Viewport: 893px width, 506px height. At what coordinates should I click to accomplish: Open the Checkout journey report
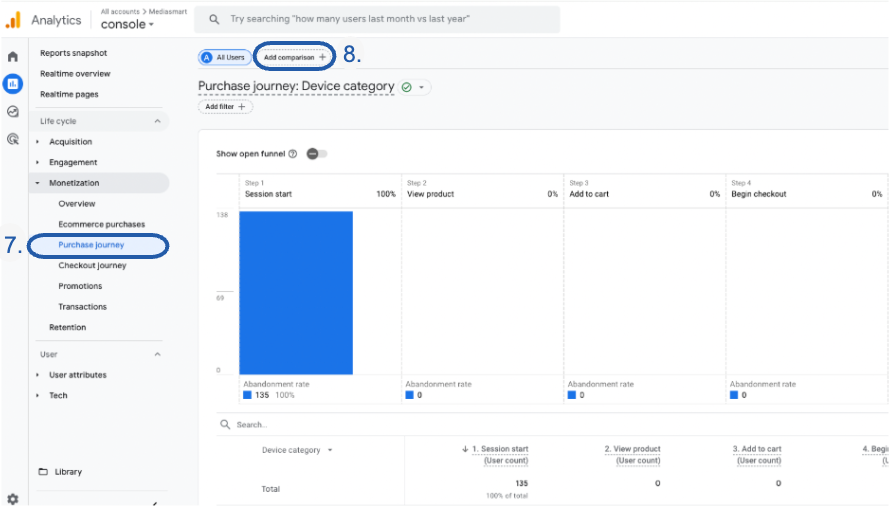pyautogui.click(x=92, y=266)
